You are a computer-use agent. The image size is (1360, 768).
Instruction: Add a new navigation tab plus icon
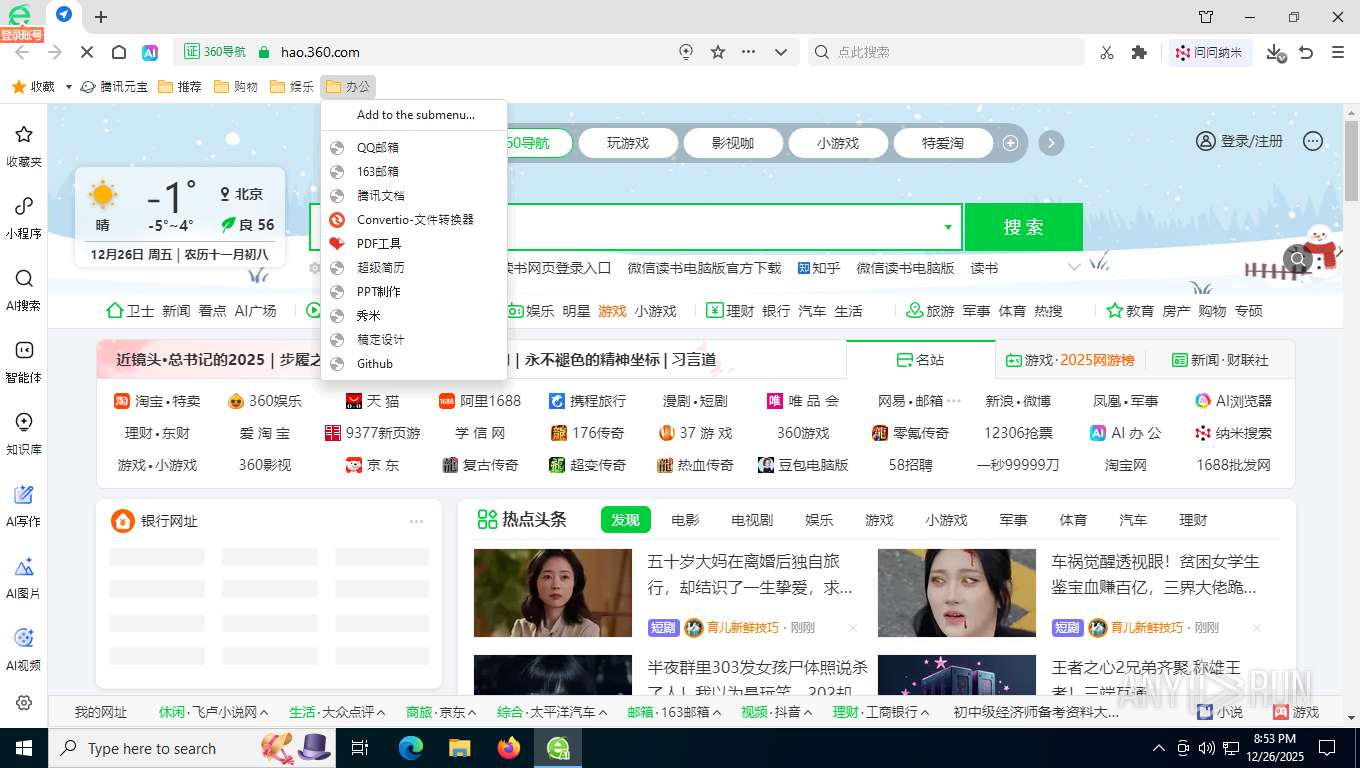point(1010,143)
